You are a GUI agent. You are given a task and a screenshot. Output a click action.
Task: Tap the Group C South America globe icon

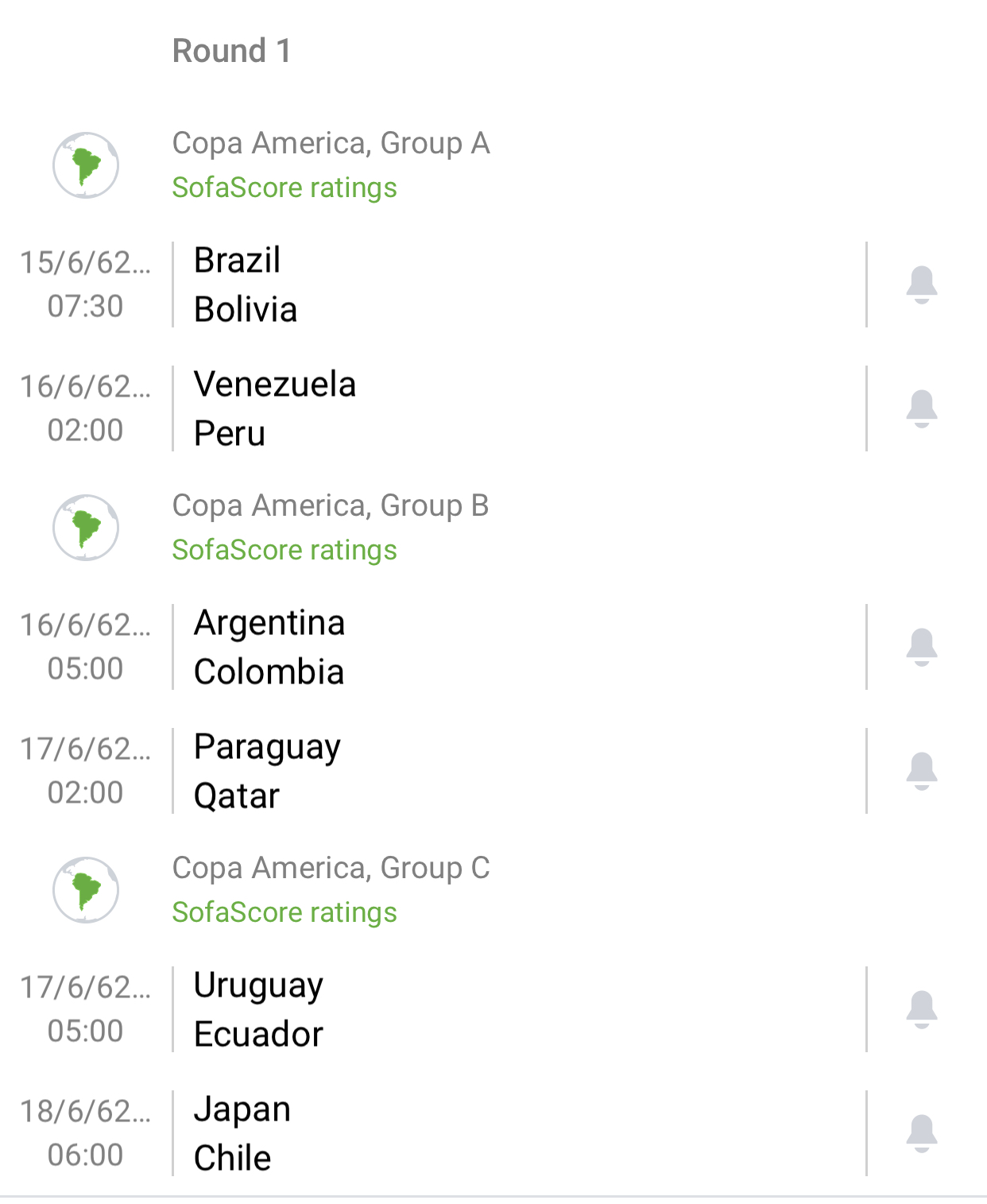coord(86,890)
